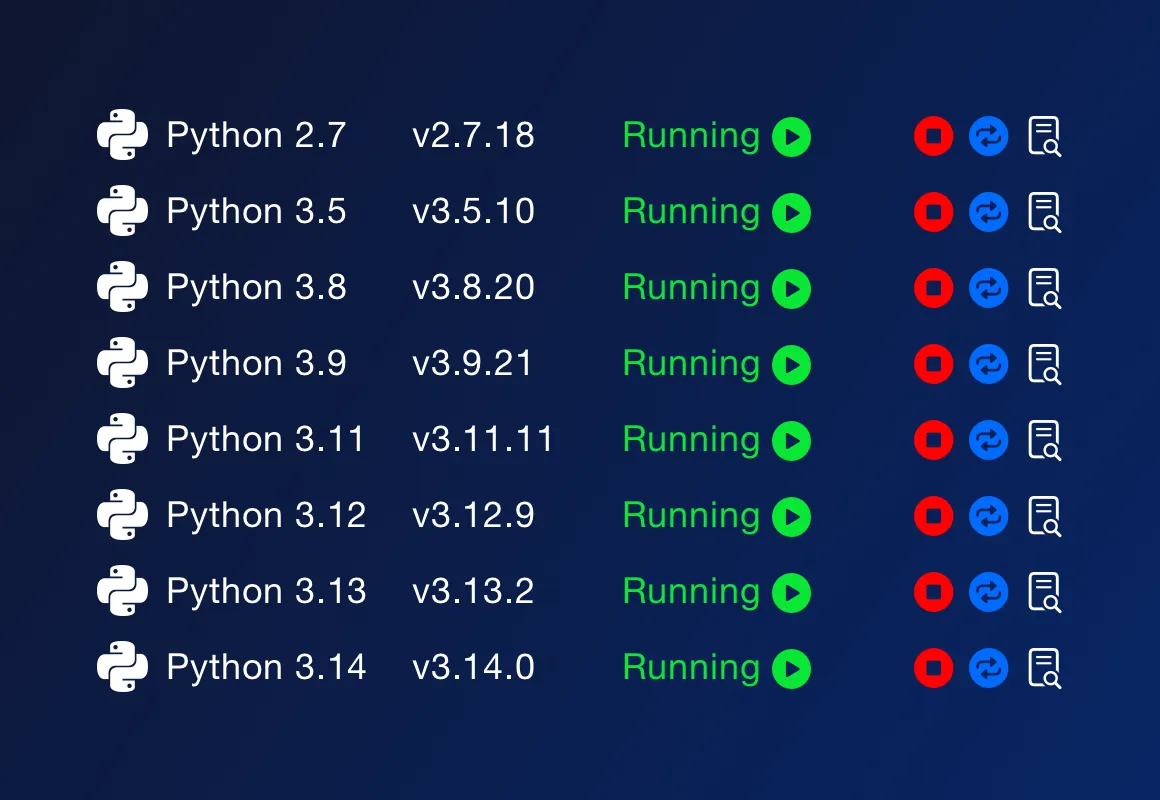
Task: Click the Python logo beside Python 3.12
Action: [x=123, y=514]
